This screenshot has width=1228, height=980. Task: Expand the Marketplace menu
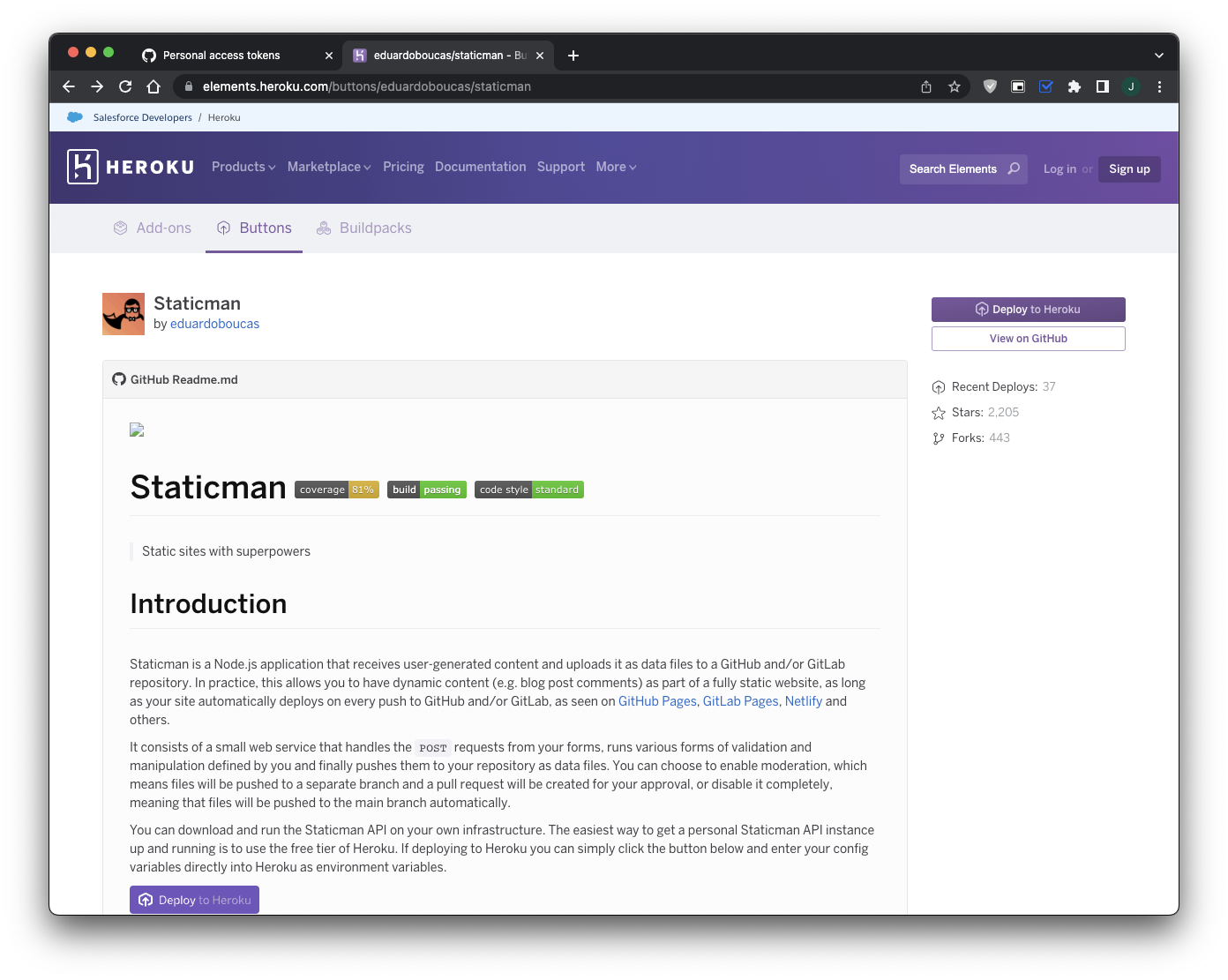pyautogui.click(x=329, y=167)
